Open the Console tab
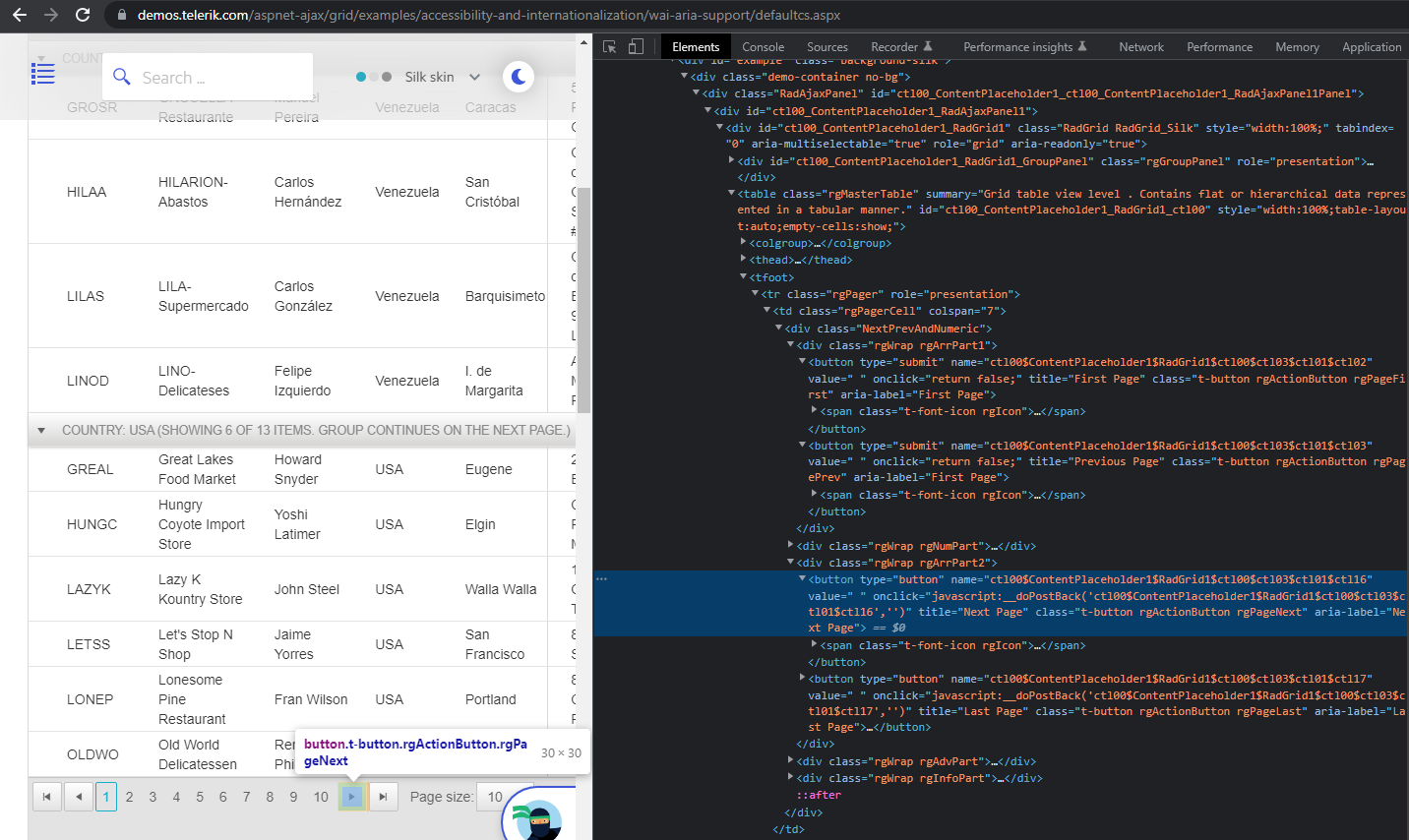 coord(764,47)
